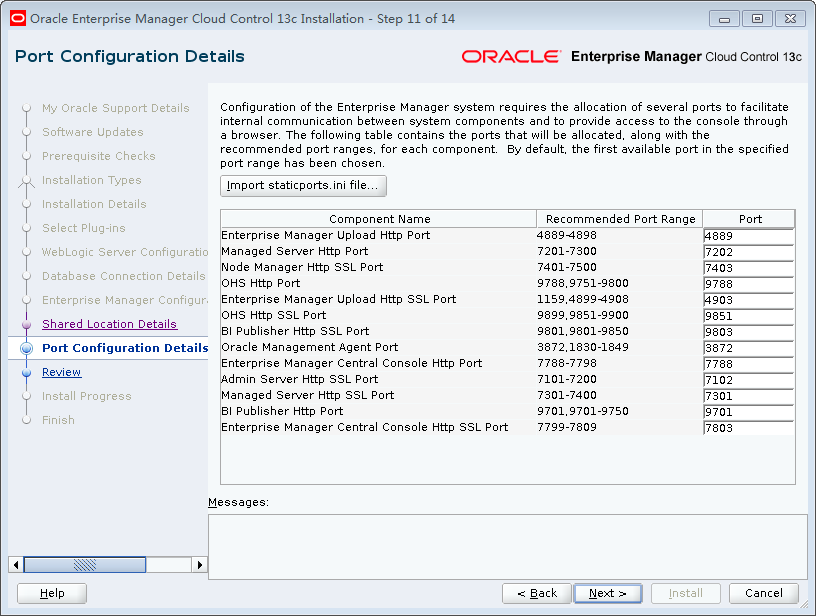Click the Cancel button

(764, 593)
